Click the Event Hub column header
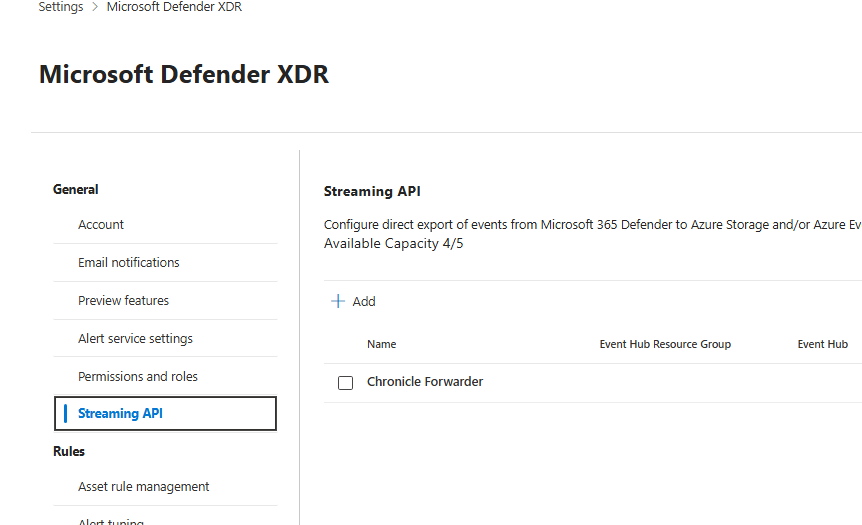 point(822,345)
